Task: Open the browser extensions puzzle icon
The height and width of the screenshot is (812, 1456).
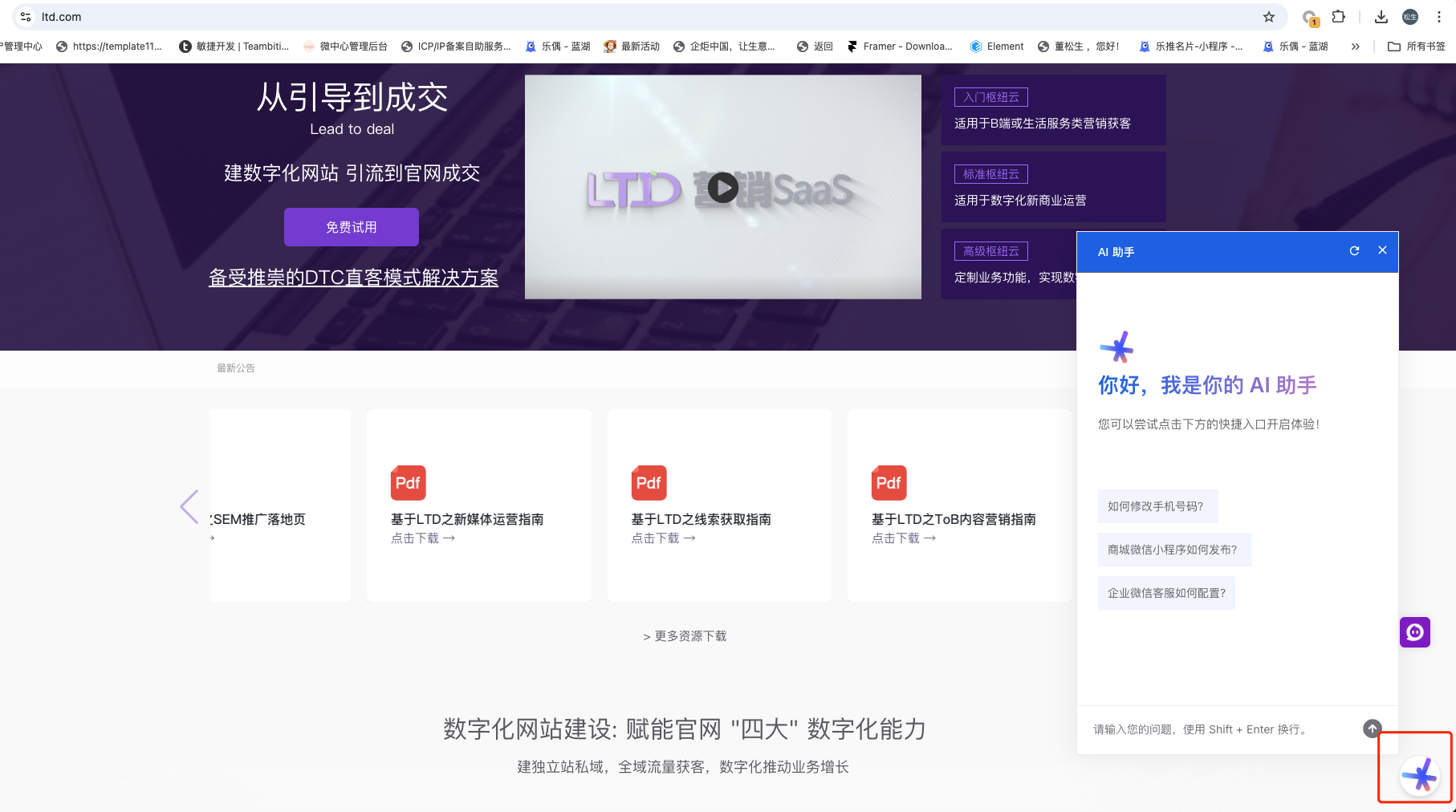Action: [x=1339, y=17]
